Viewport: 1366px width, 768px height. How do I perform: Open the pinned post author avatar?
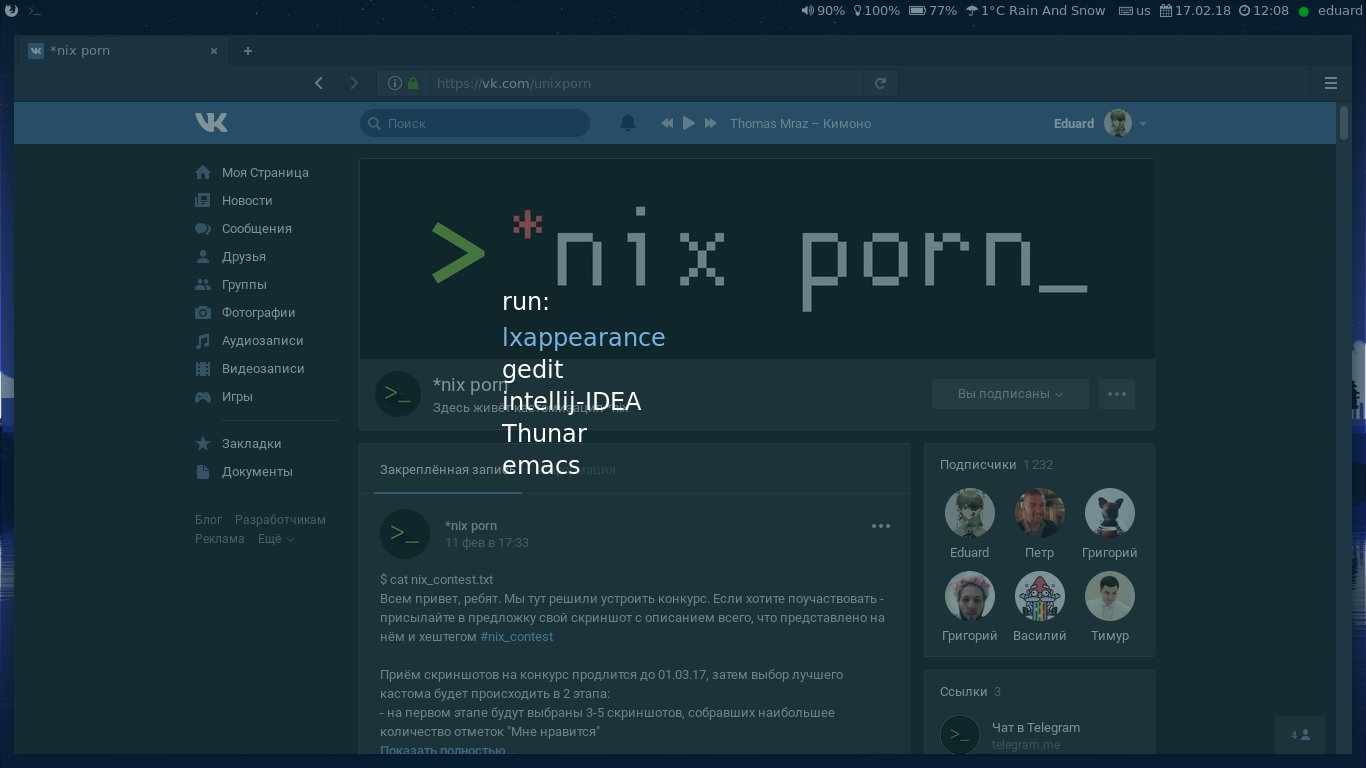click(405, 533)
